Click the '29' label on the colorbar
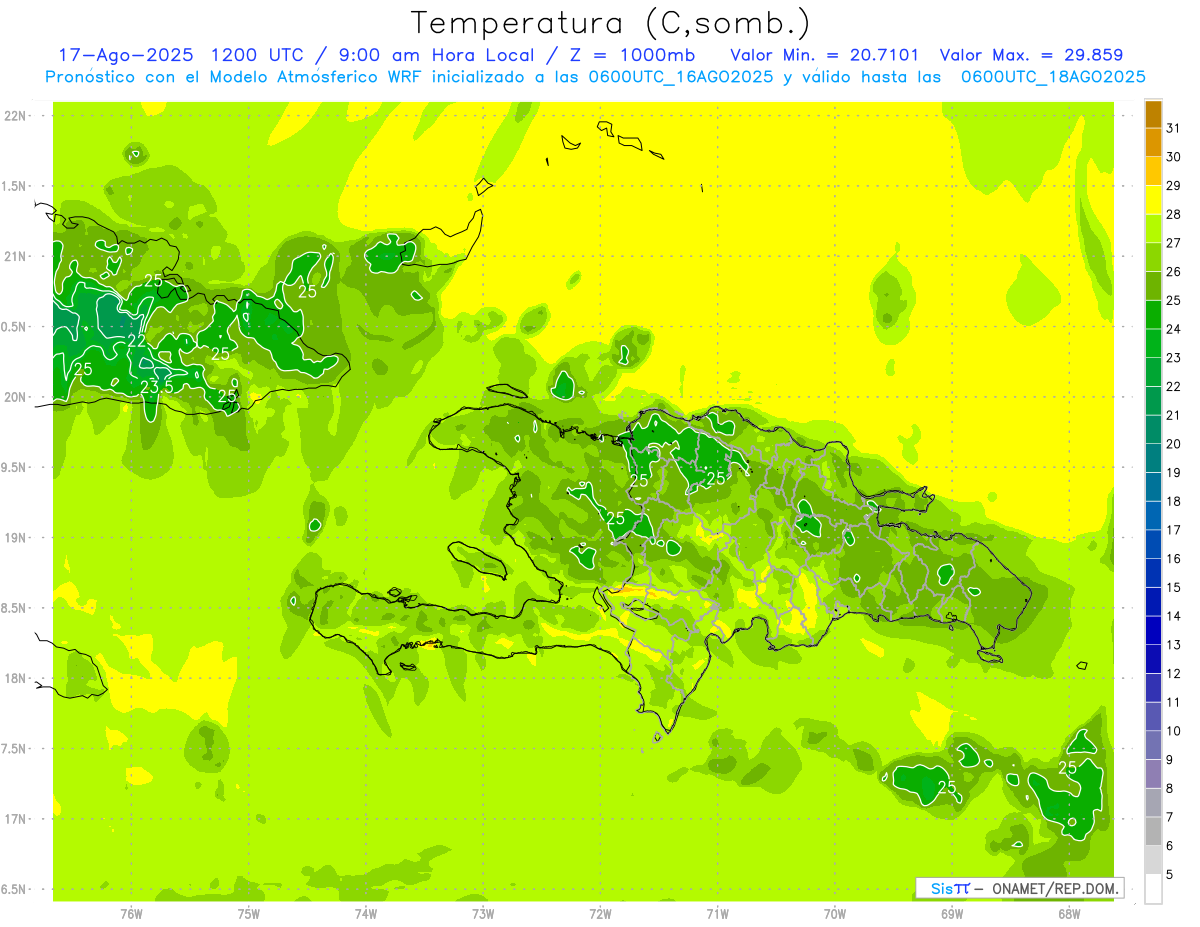The width and height of the screenshot is (1200, 927). click(1174, 185)
